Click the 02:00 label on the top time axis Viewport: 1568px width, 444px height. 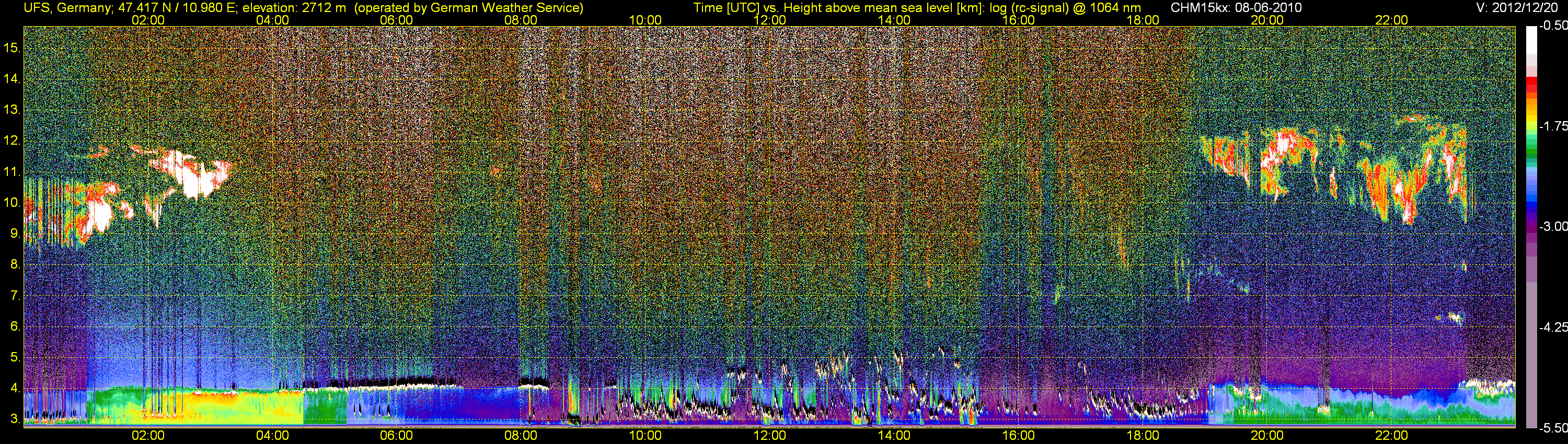pyautogui.click(x=148, y=20)
